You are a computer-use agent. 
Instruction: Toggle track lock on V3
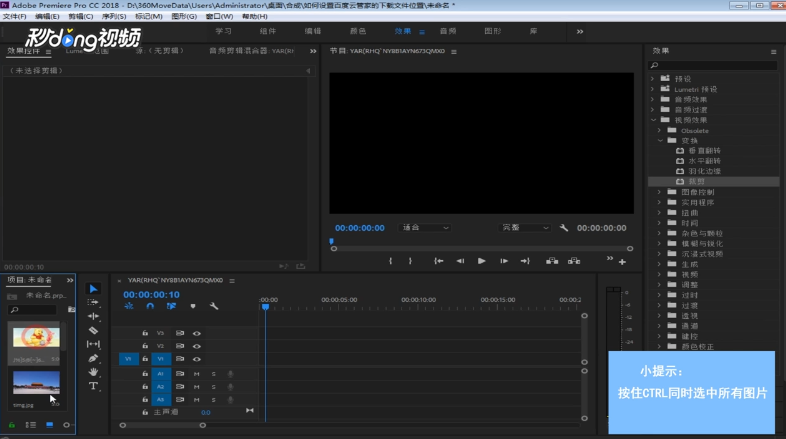pos(145,333)
